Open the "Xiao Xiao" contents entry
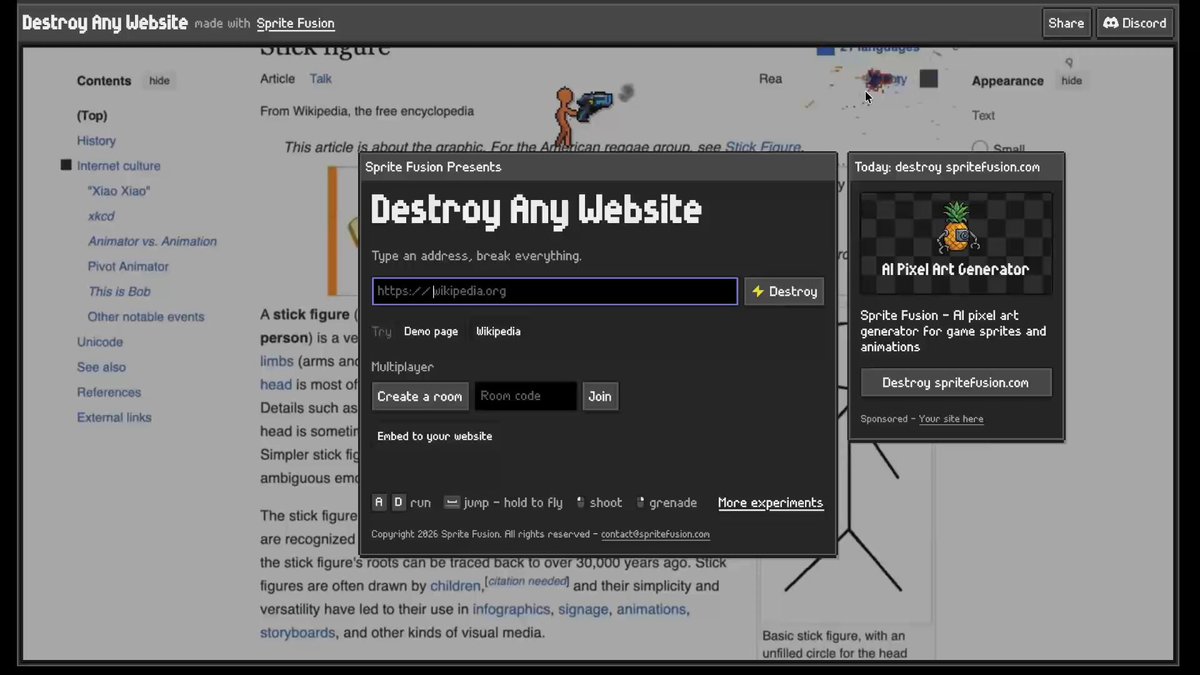Viewport: 1200px width, 675px height. point(119,191)
